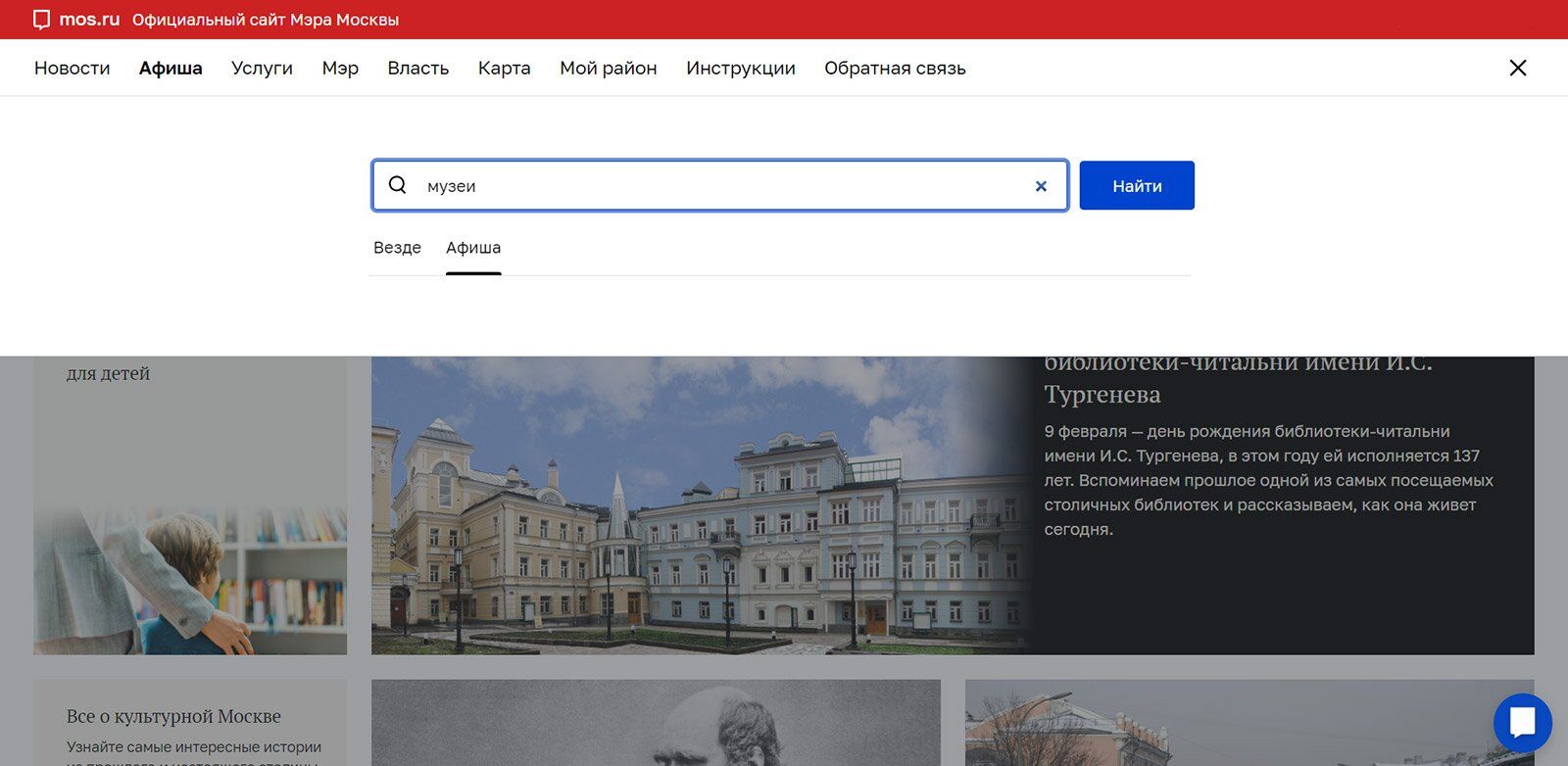Viewport: 1568px width, 766px height.
Task: Open the Карта menu item
Action: [504, 69]
